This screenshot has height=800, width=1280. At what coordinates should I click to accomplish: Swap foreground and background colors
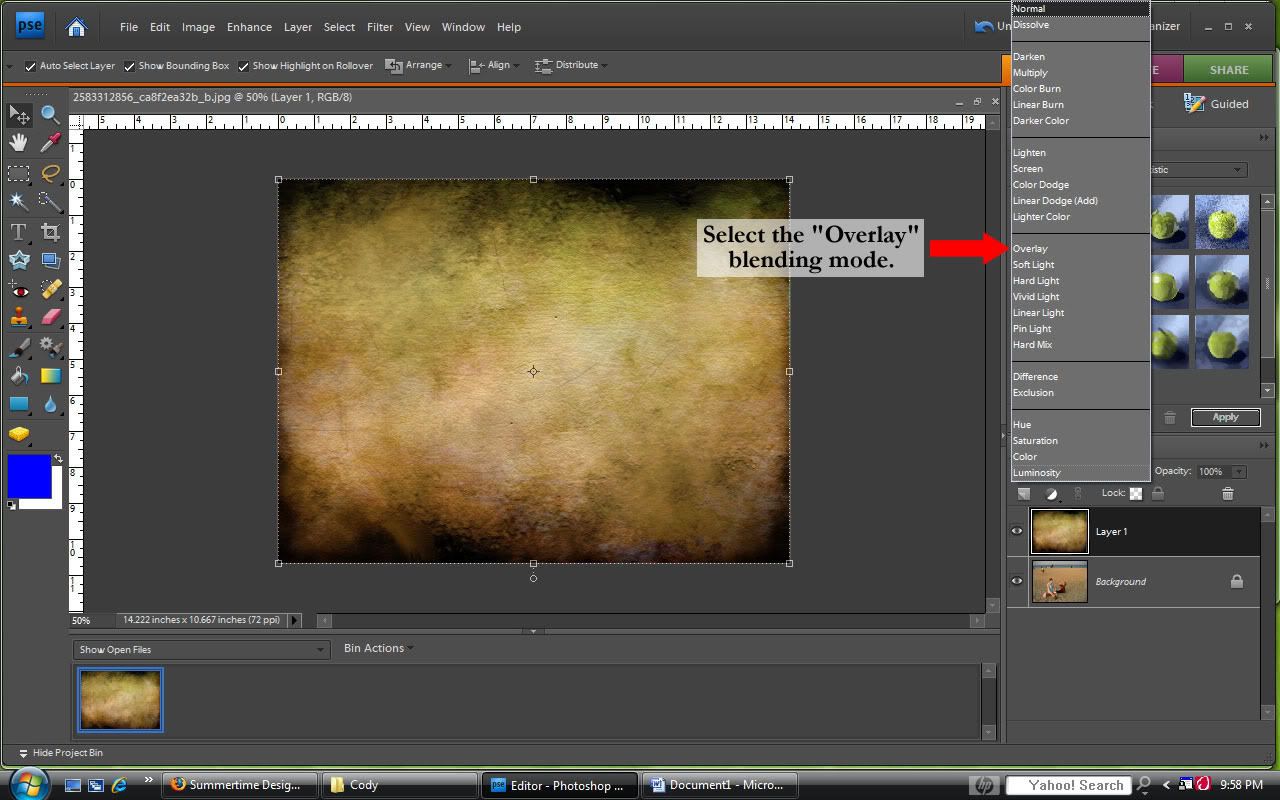57,459
